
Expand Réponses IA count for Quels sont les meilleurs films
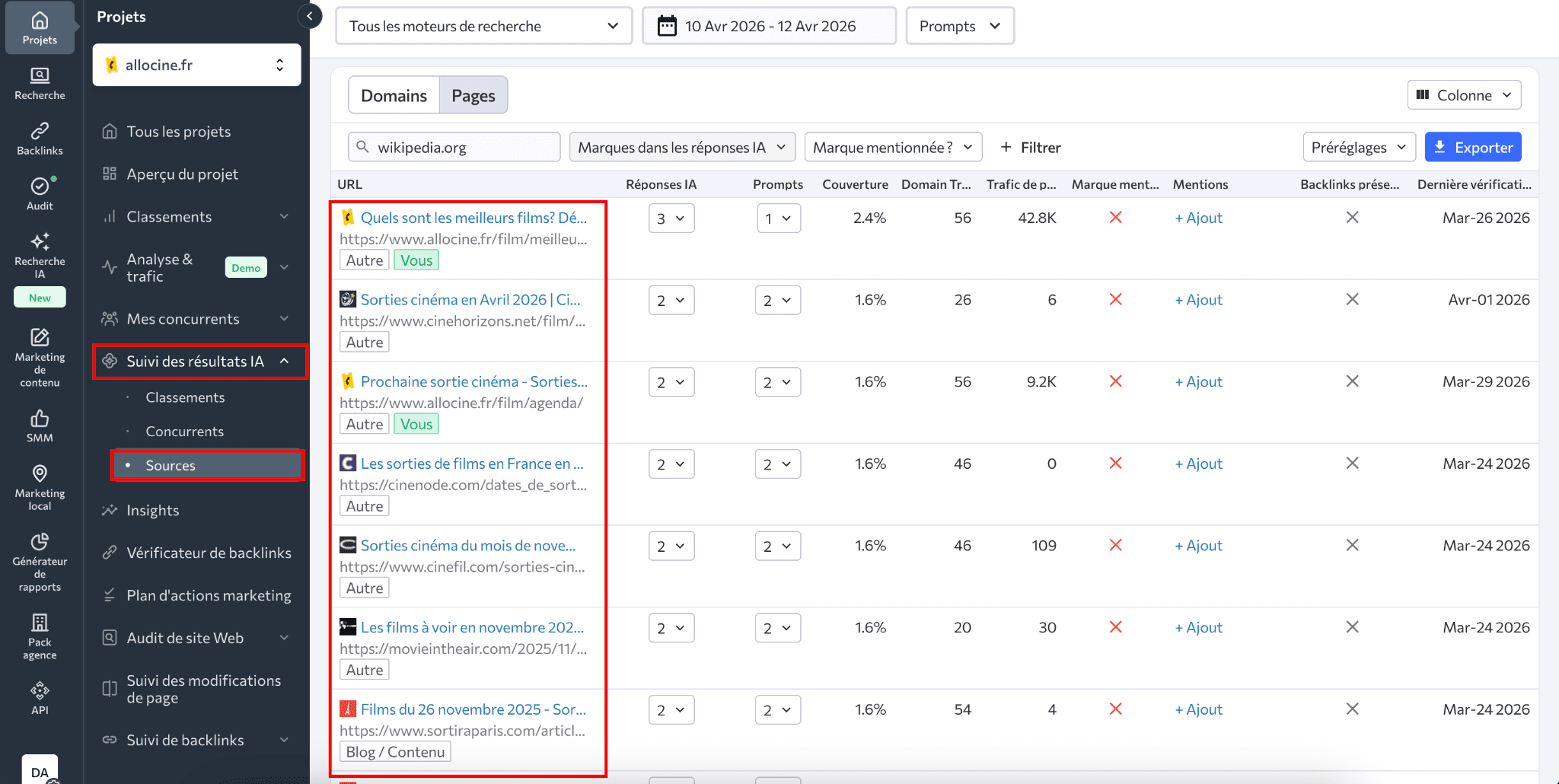671,218
